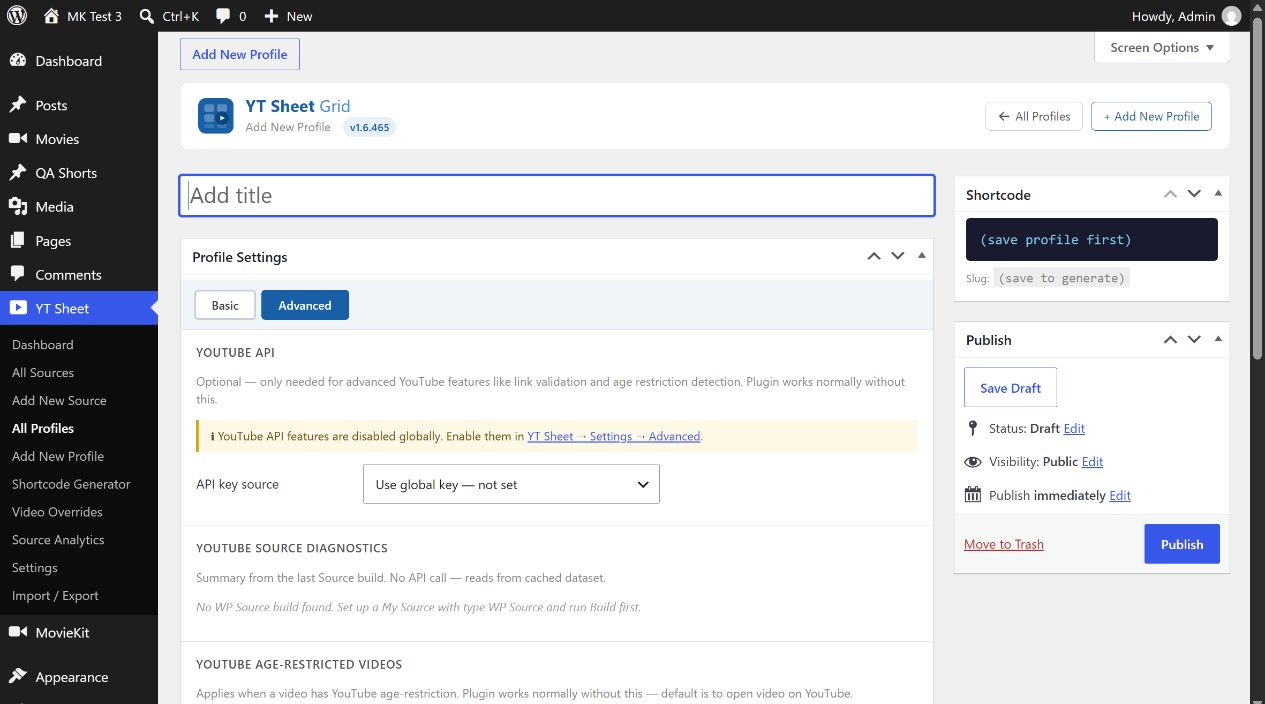Click the v1.6.465 version badge

[370, 128]
